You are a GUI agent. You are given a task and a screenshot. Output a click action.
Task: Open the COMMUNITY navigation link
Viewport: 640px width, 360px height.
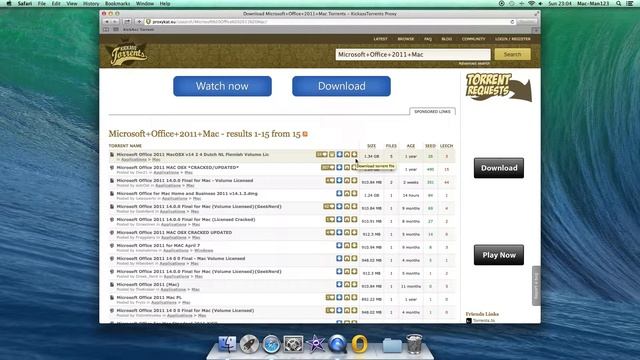coord(473,39)
